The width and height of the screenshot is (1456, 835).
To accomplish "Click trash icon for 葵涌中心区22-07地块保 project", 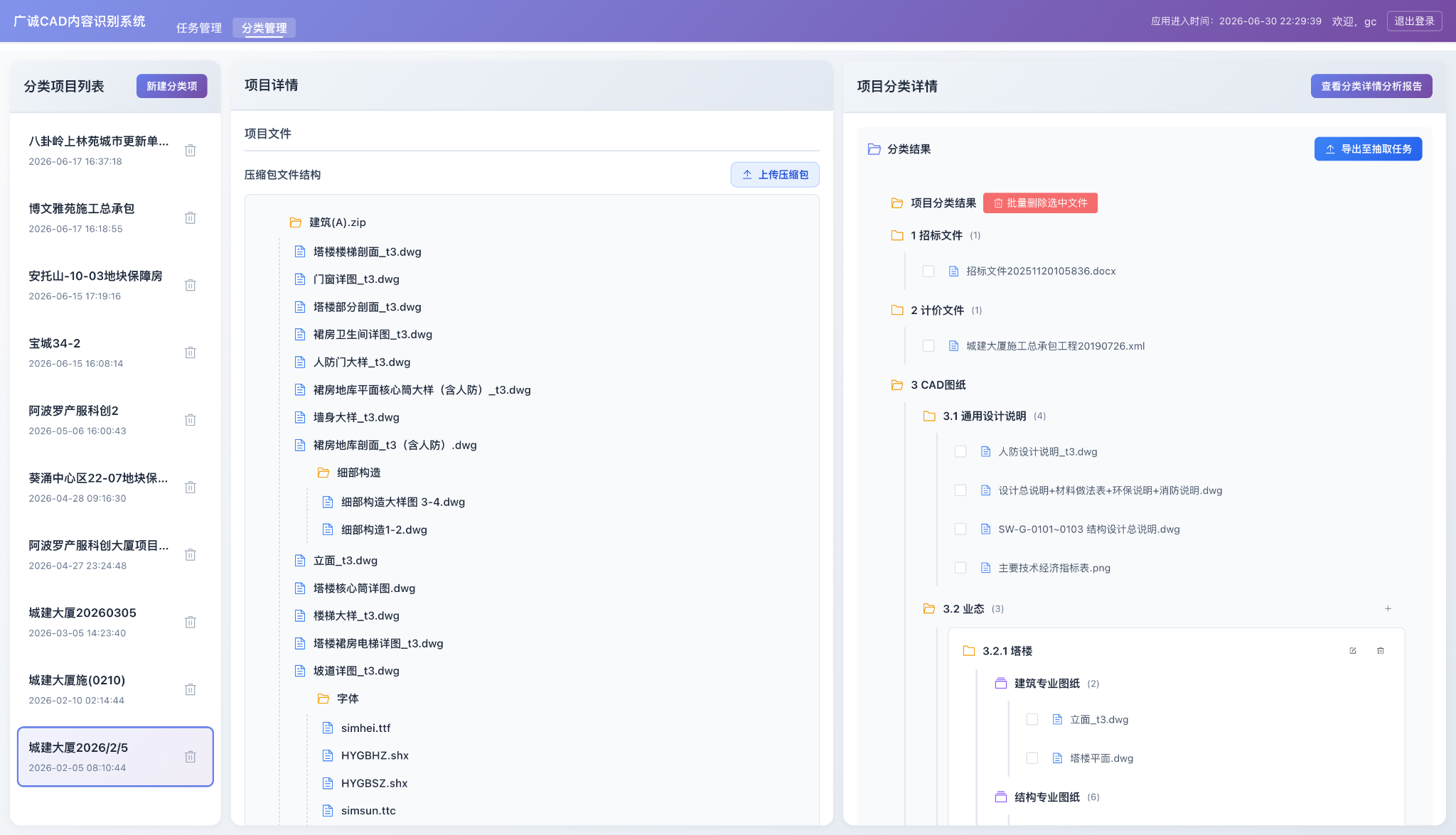I will (191, 487).
